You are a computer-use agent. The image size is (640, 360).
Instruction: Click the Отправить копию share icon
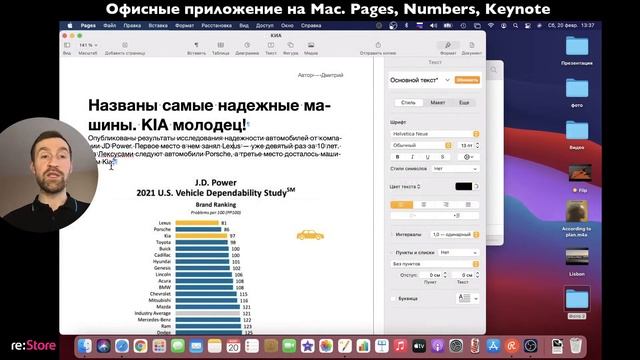(378, 45)
